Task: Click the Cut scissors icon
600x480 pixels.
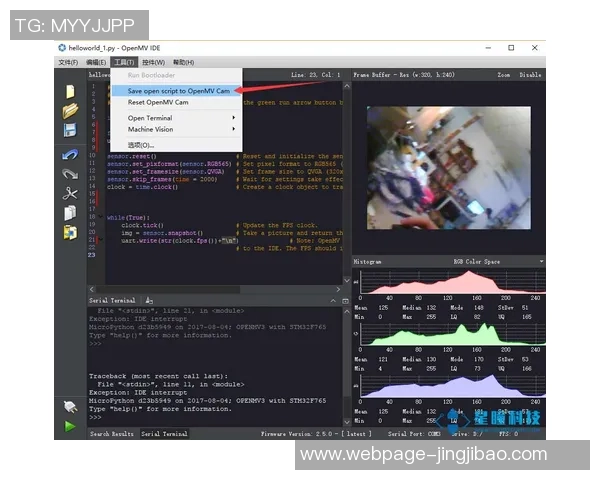Action: [70, 193]
